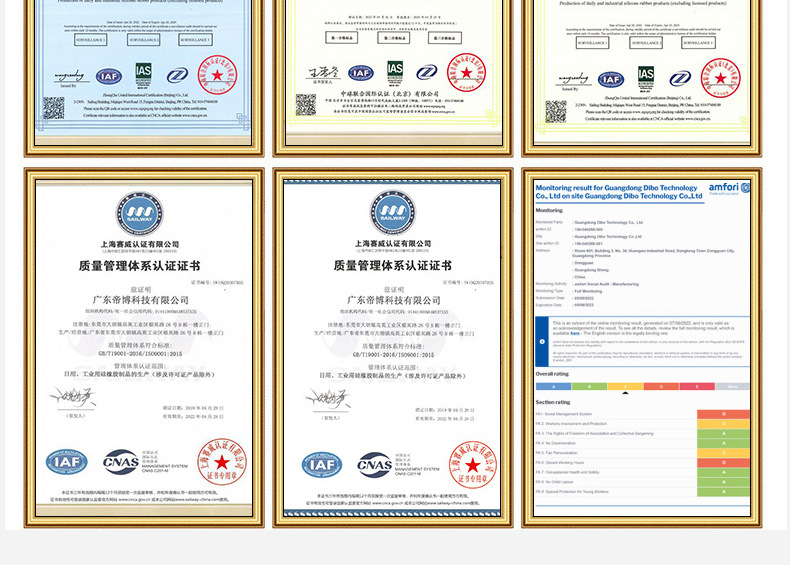The height and width of the screenshot is (565, 790).
Task: Follow the 'here' link in the amfori notice
Action: pyautogui.click(x=575, y=333)
